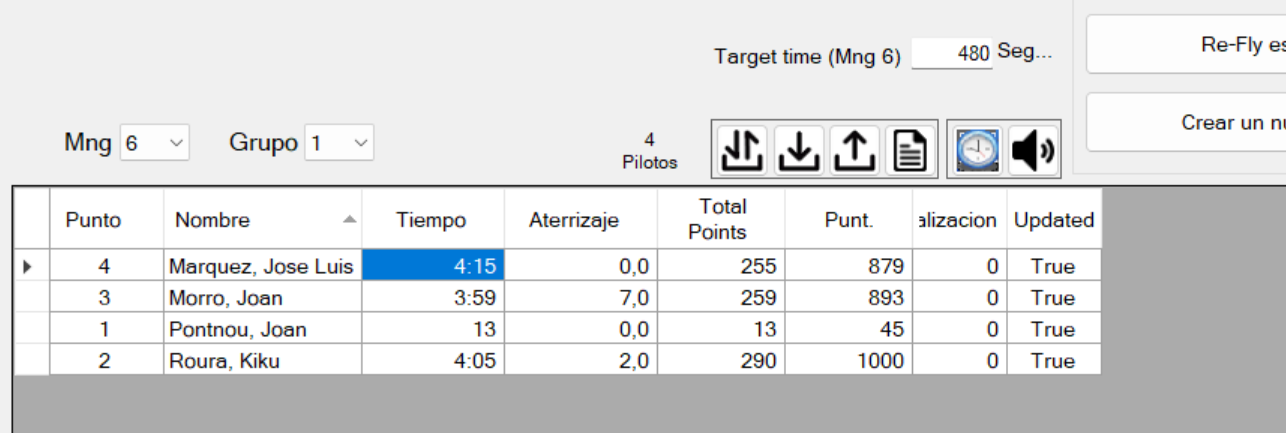Click the Total Points column header
This screenshot has width=1286, height=433.
722,219
